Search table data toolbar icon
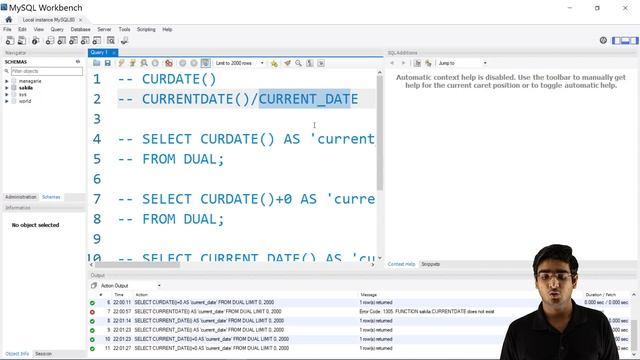The image size is (640, 360). pos(111,40)
